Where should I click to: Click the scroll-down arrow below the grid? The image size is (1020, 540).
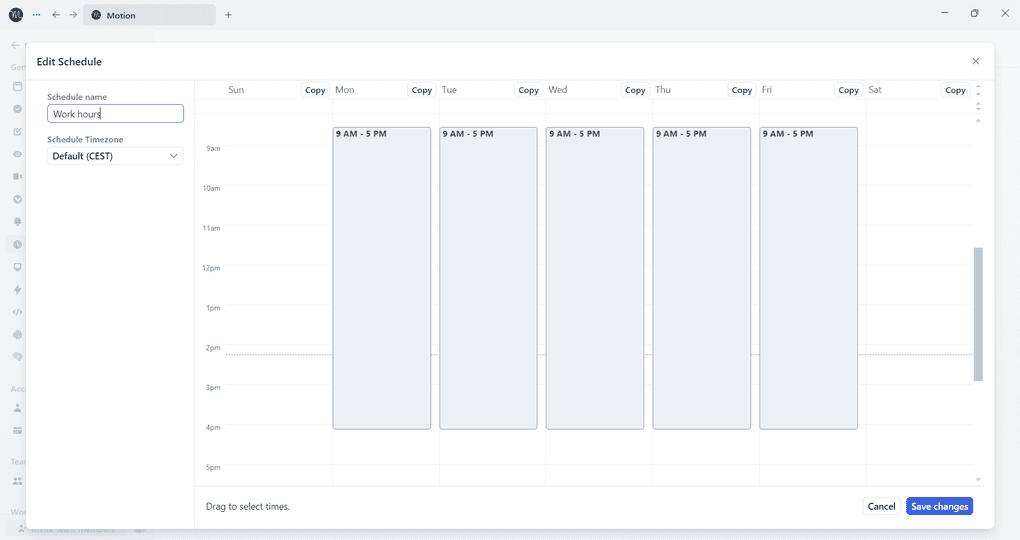(978, 479)
